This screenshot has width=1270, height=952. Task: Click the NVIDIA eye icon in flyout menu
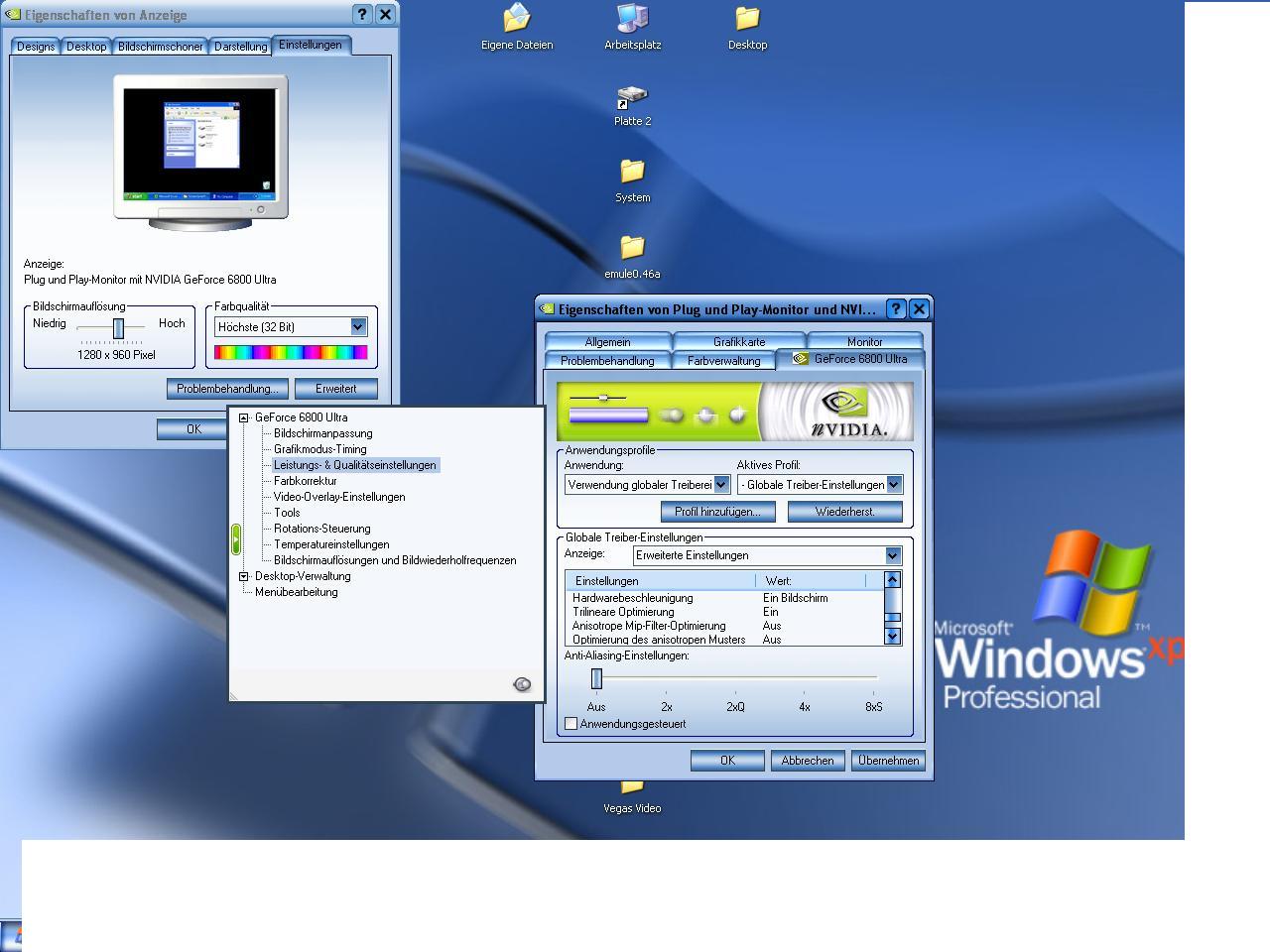click(x=522, y=684)
